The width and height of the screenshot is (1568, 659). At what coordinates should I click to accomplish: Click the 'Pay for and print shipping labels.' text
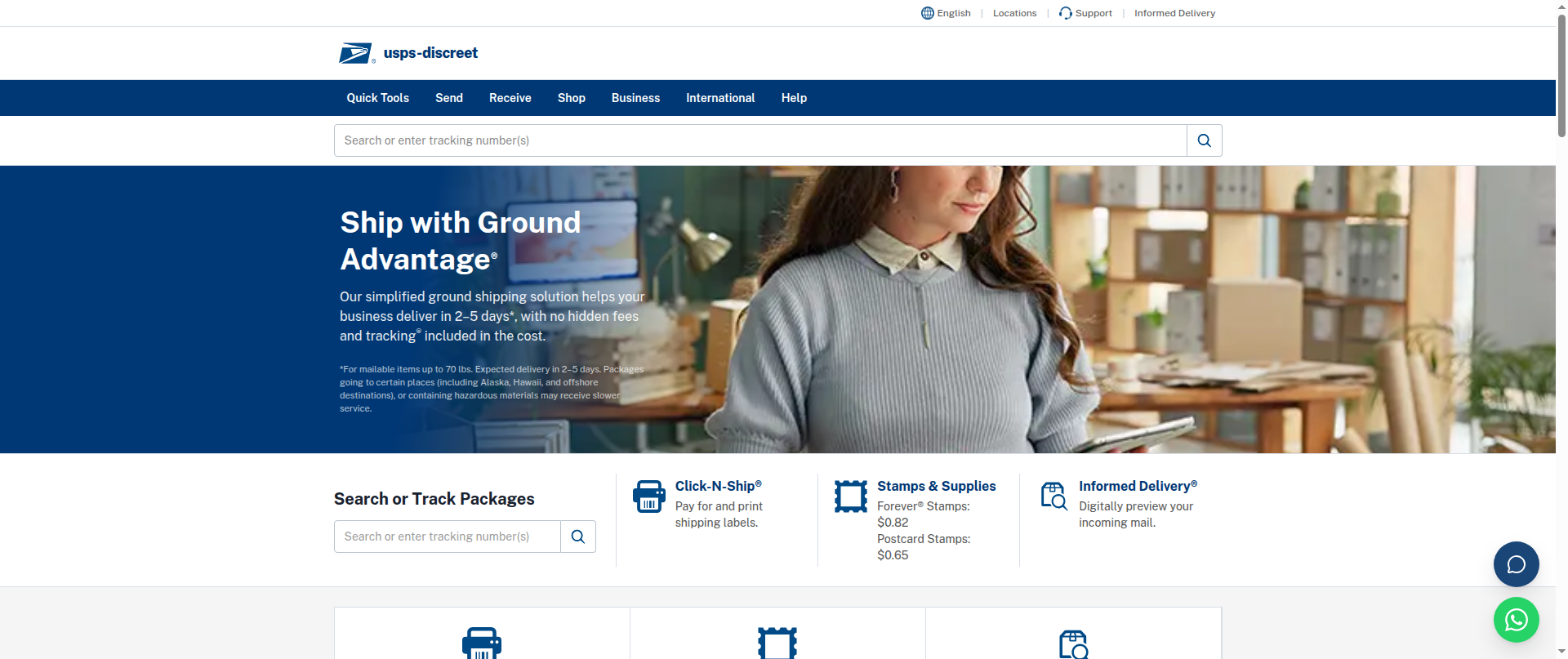719,514
